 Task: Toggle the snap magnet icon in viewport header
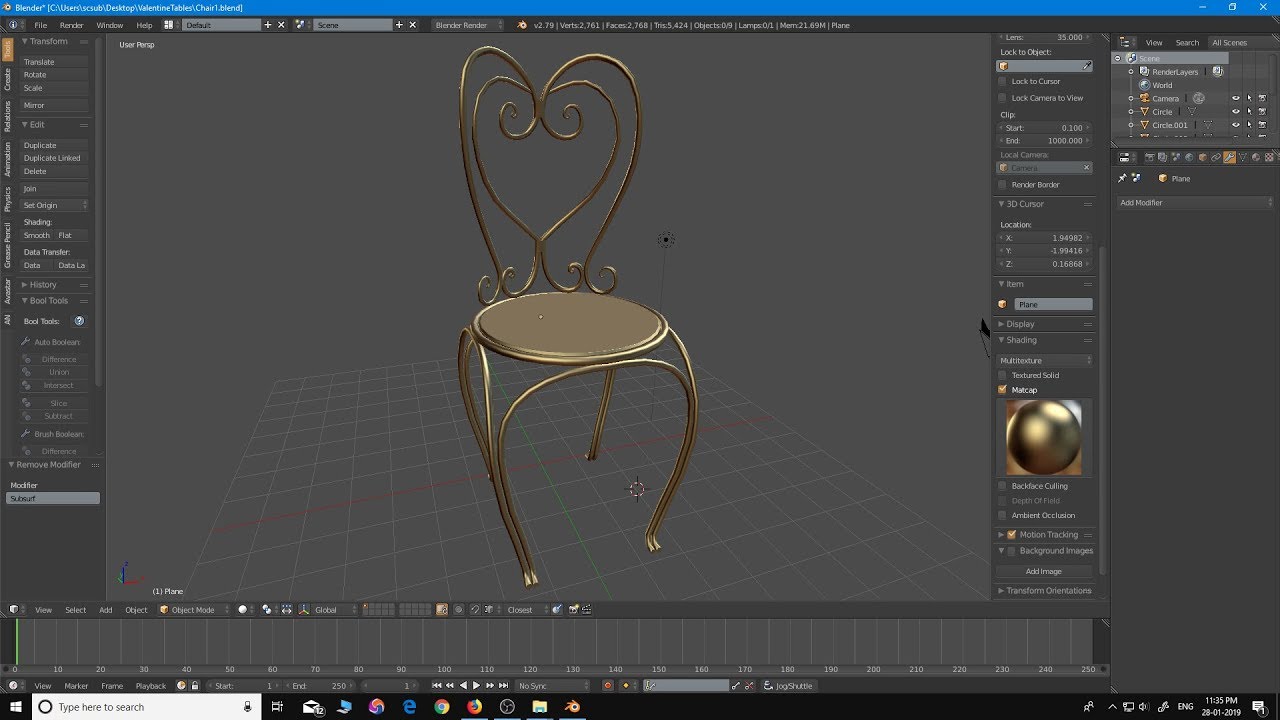[475, 610]
